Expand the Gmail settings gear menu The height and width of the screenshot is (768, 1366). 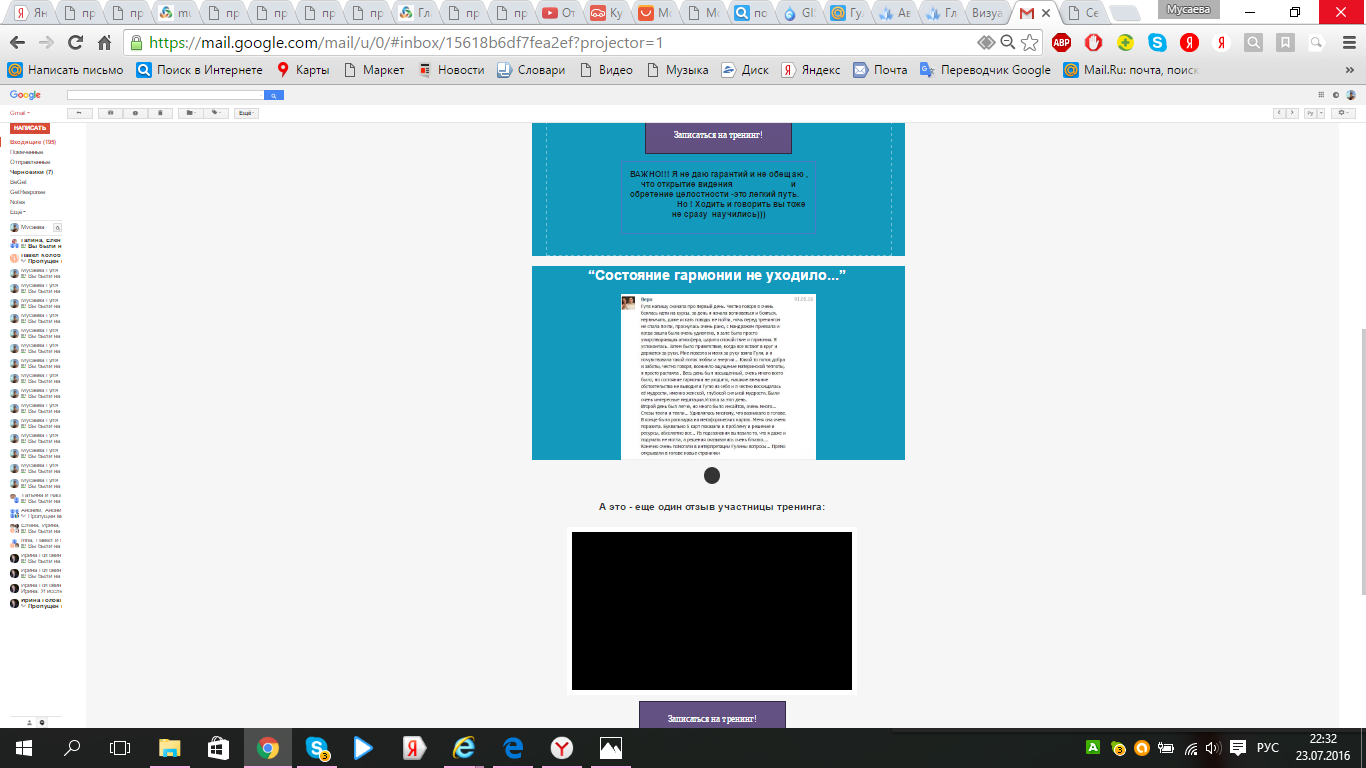[1342, 113]
